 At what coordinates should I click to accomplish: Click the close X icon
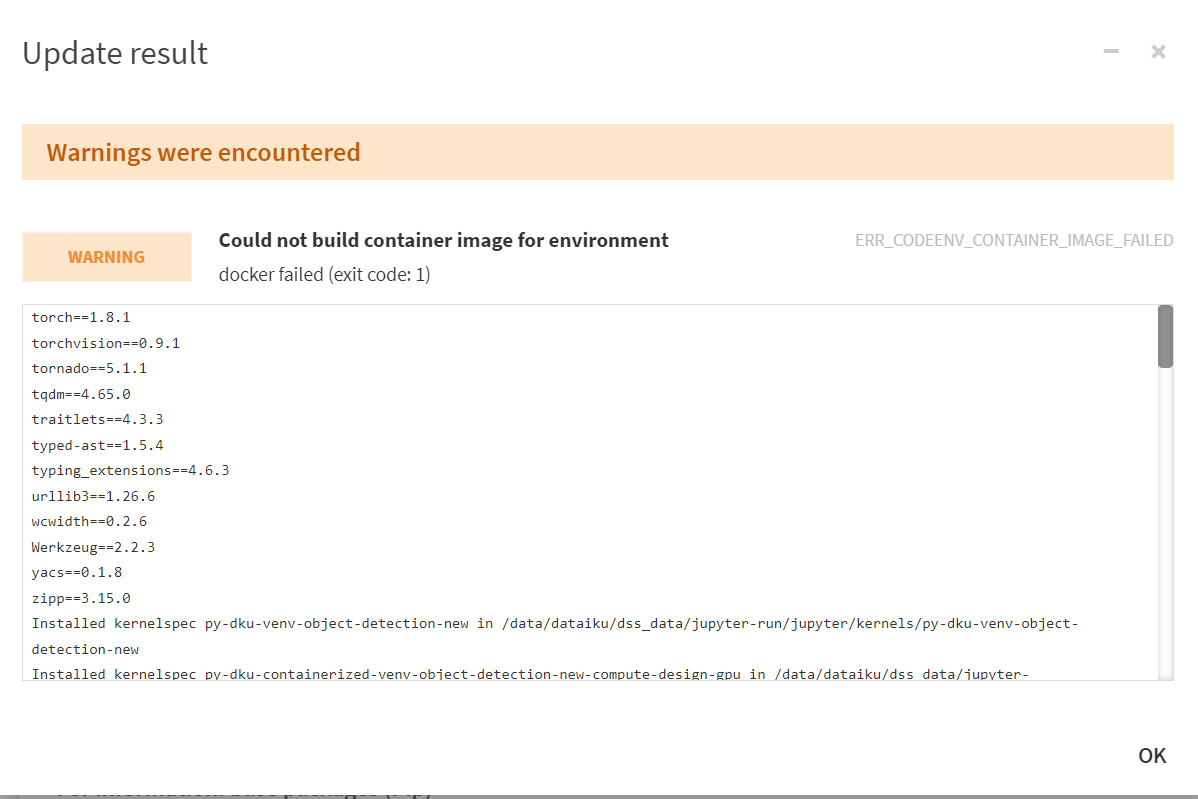pos(1158,51)
